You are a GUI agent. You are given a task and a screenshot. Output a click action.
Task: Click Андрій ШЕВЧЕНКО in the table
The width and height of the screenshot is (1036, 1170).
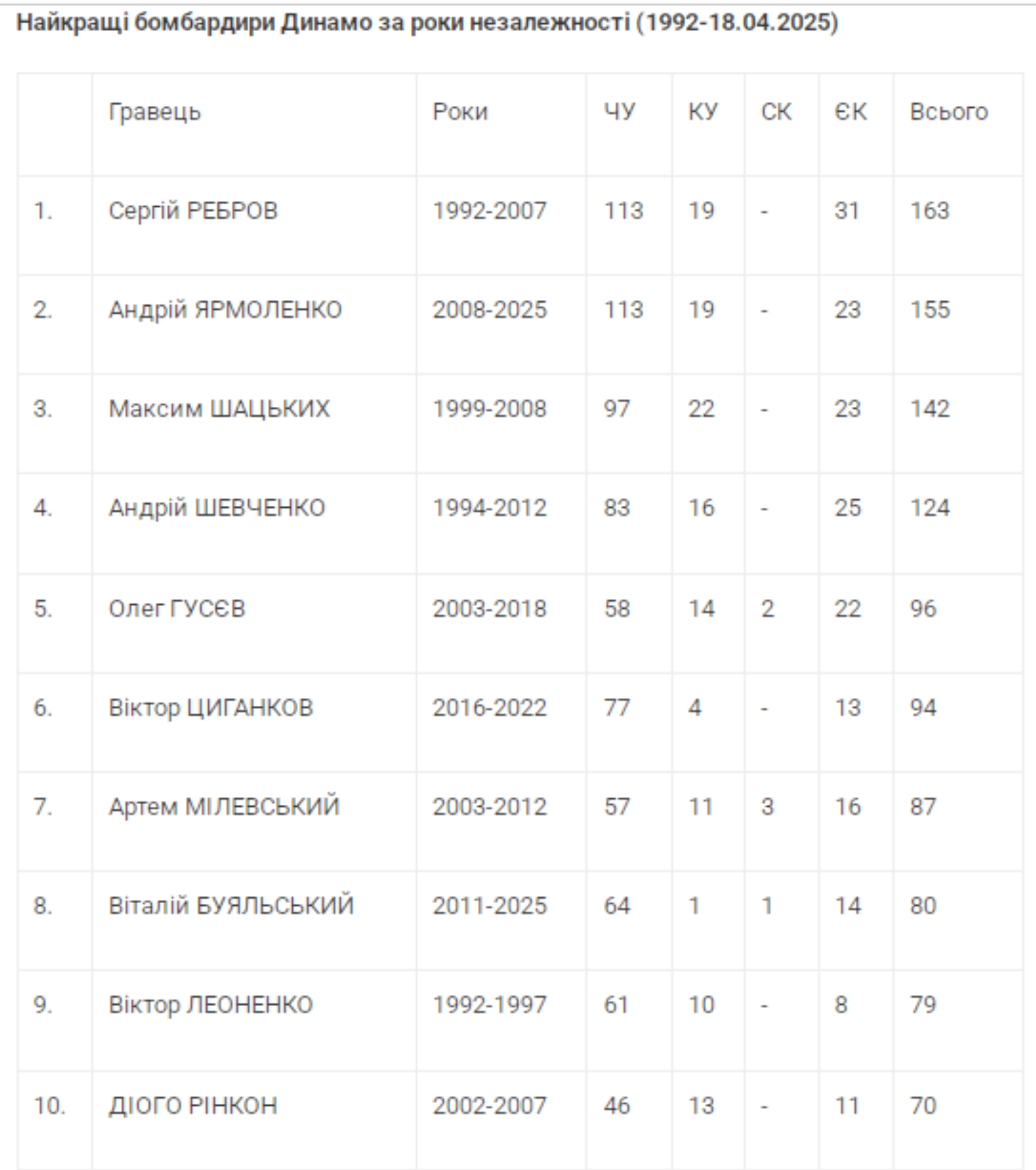pyautogui.click(x=217, y=508)
